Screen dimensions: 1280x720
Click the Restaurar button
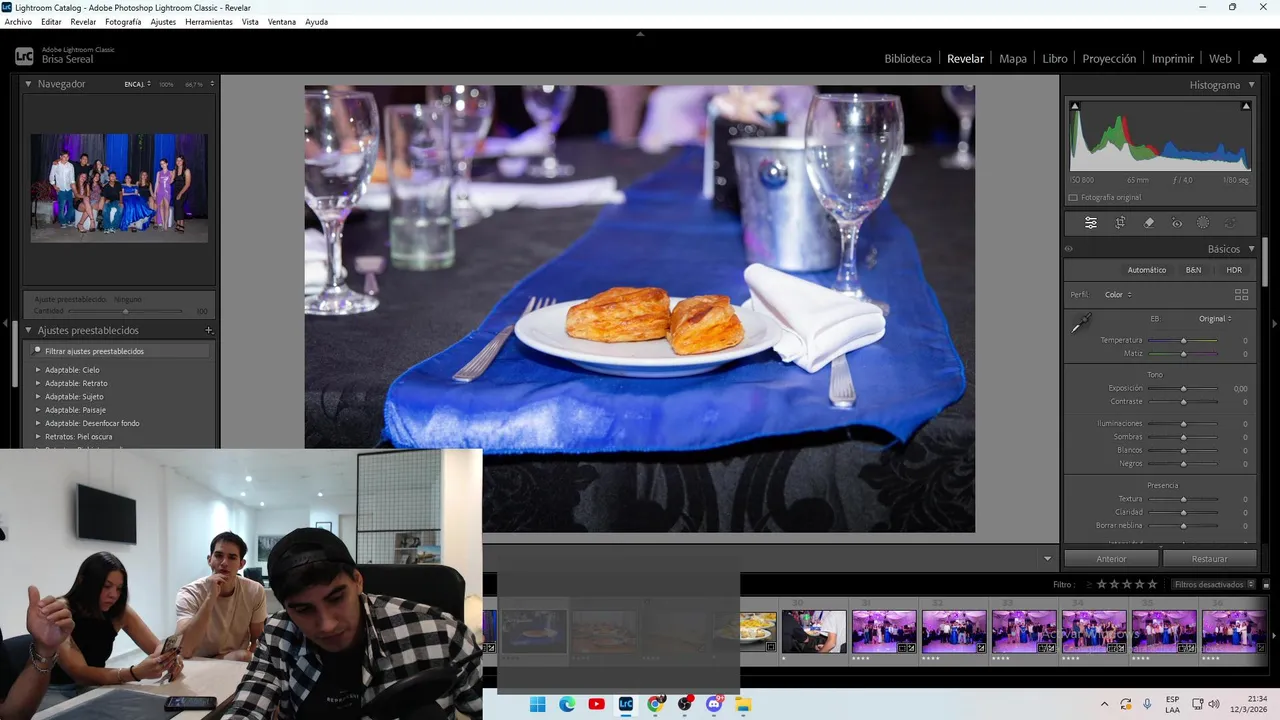point(1209,559)
